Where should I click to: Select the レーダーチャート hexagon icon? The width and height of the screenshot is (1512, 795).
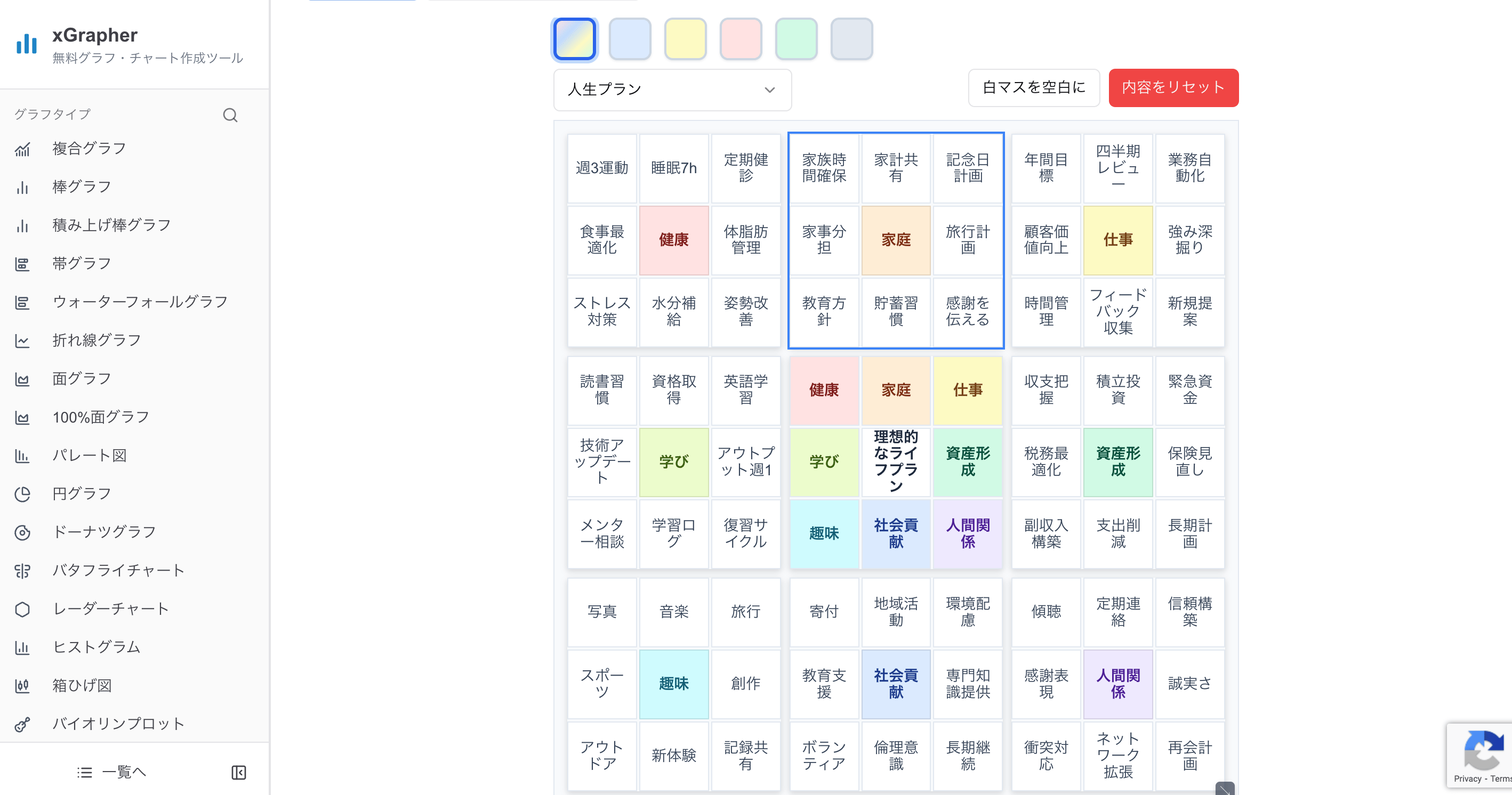tap(22, 609)
